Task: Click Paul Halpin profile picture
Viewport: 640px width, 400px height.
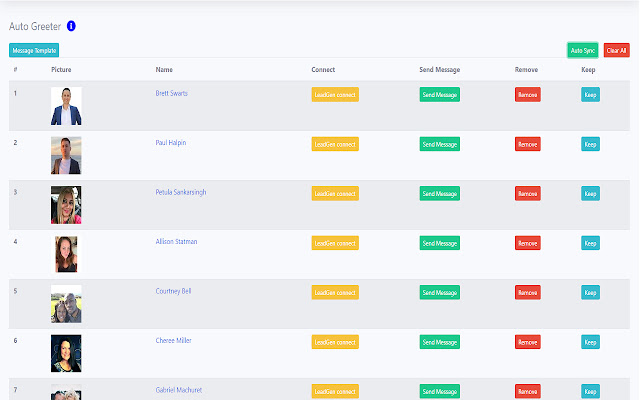Action: pyautogui.click(x=66, y=156)
